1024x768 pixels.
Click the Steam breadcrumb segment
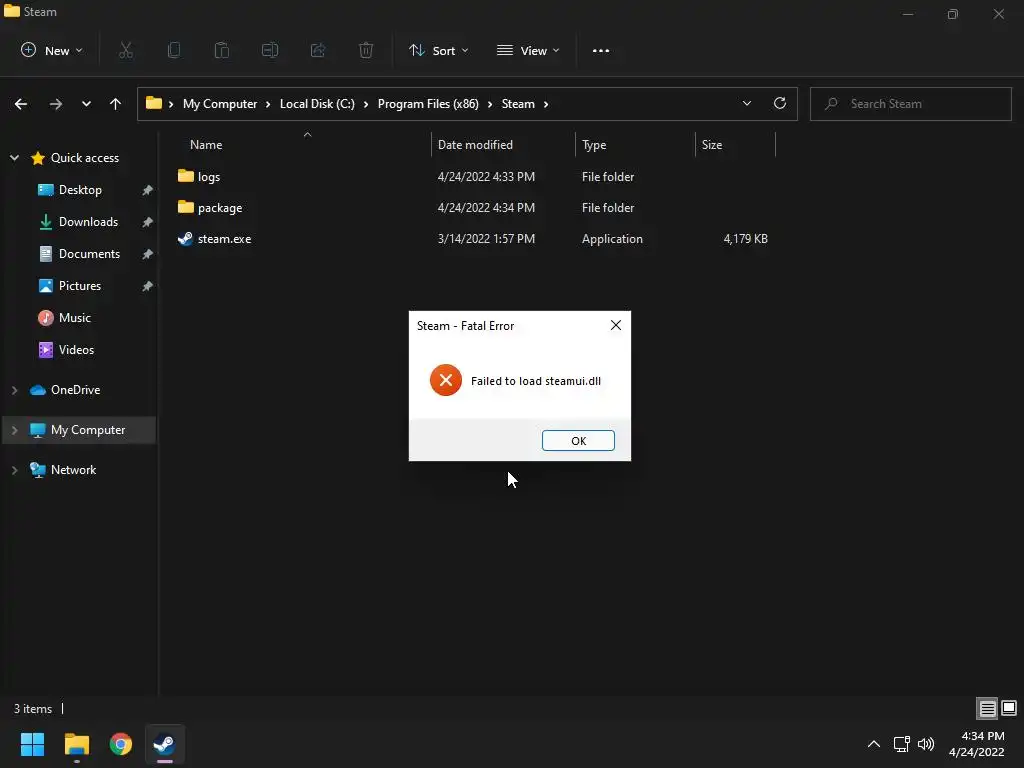(x=518, y=104)
